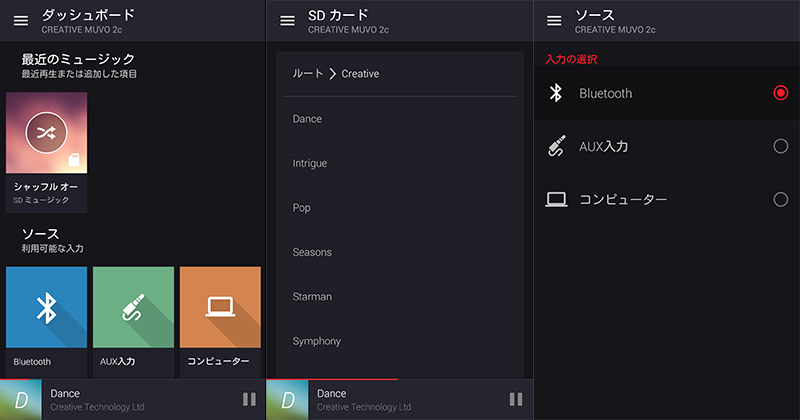
Task: Open hamburger menu on ダッシュボード screen
Action: tap(21, 21)
